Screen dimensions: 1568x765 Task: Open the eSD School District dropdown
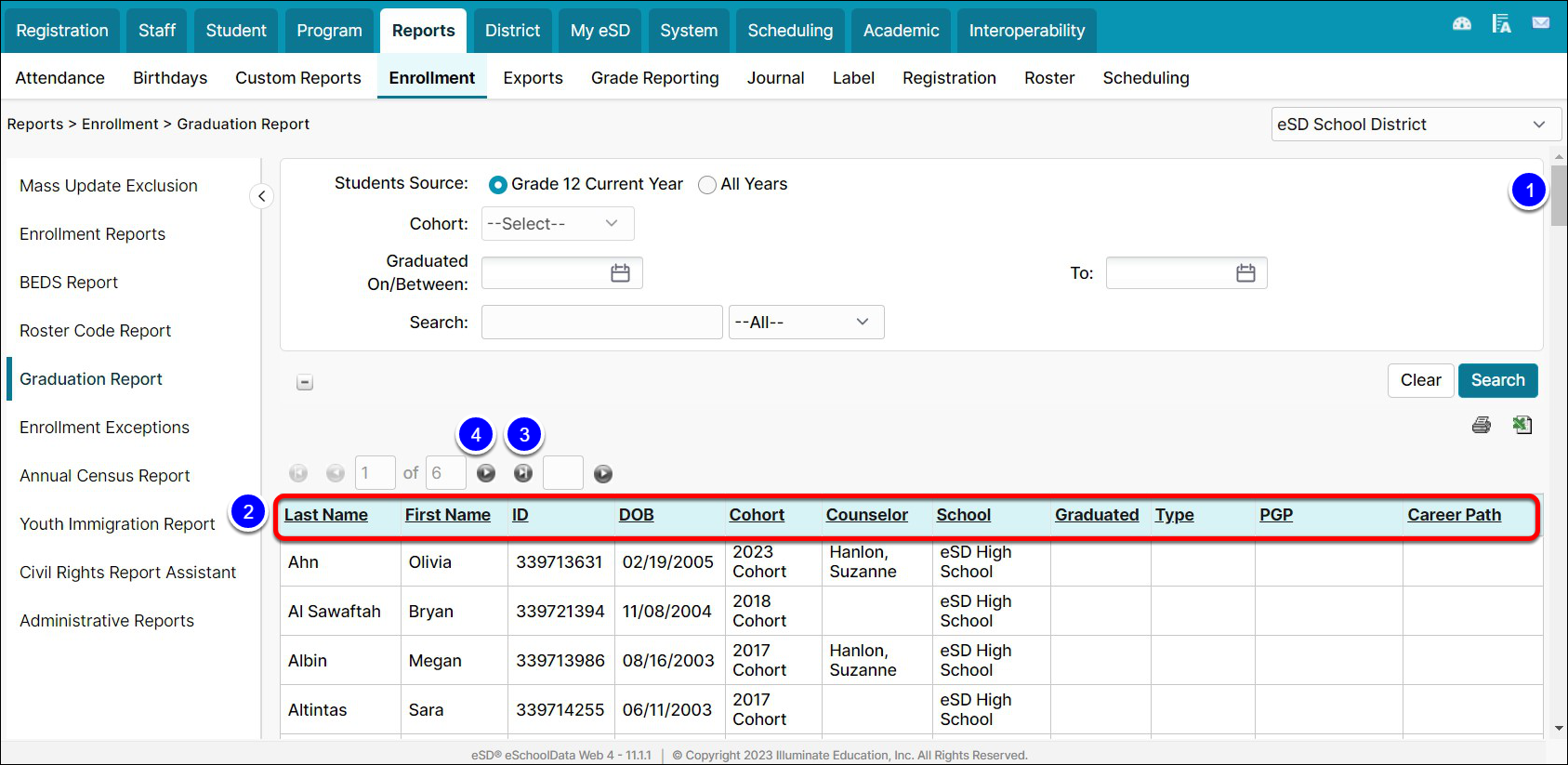point(1416,125)
